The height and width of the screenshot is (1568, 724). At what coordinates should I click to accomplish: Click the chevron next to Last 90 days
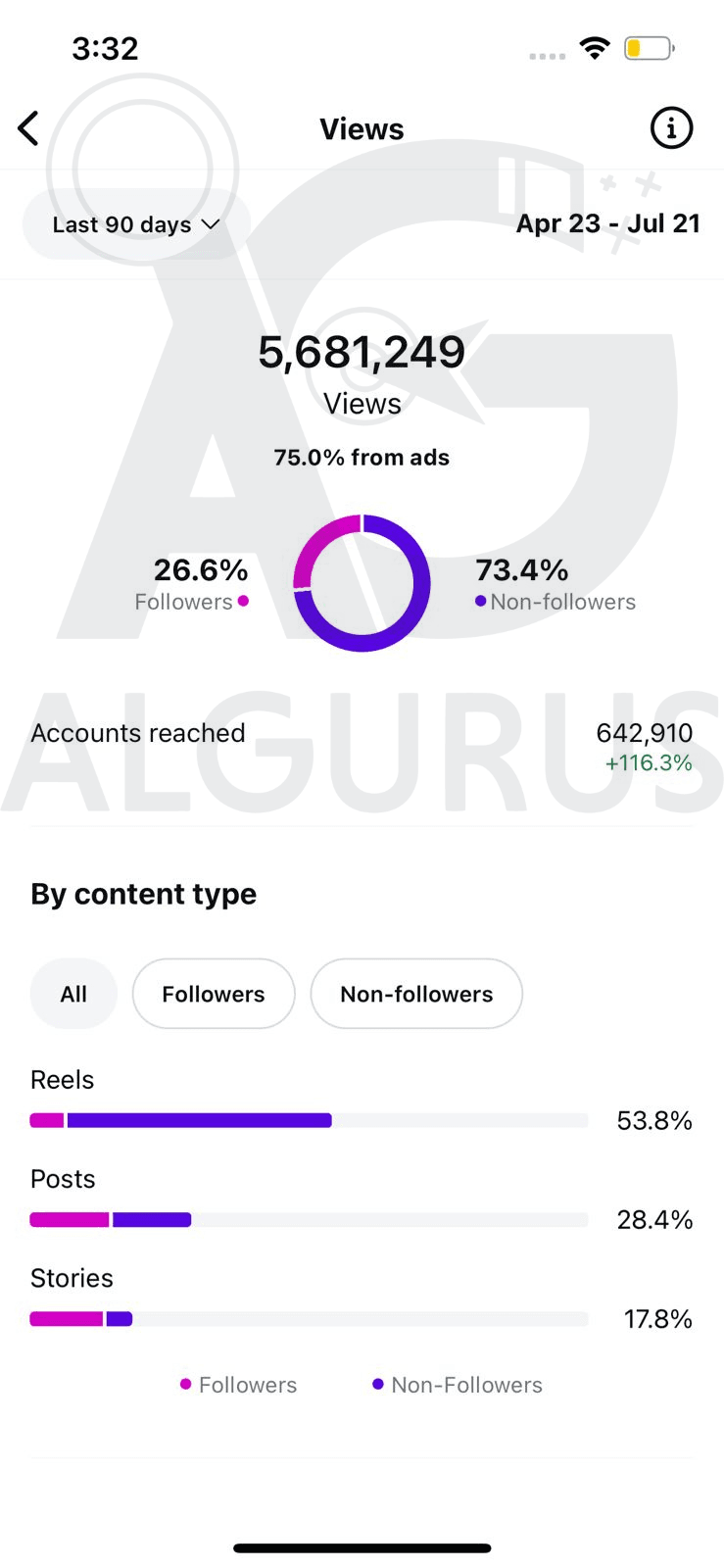210,224
